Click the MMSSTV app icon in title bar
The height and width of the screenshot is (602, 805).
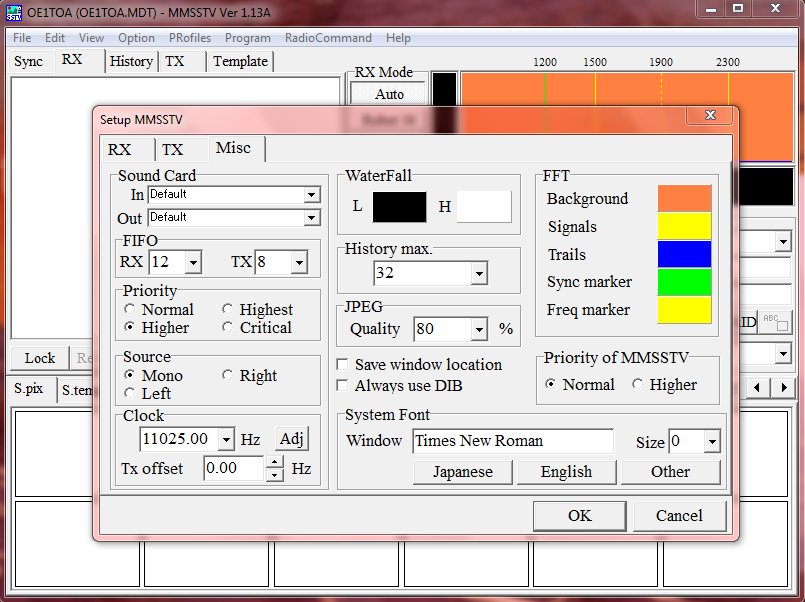14,12
